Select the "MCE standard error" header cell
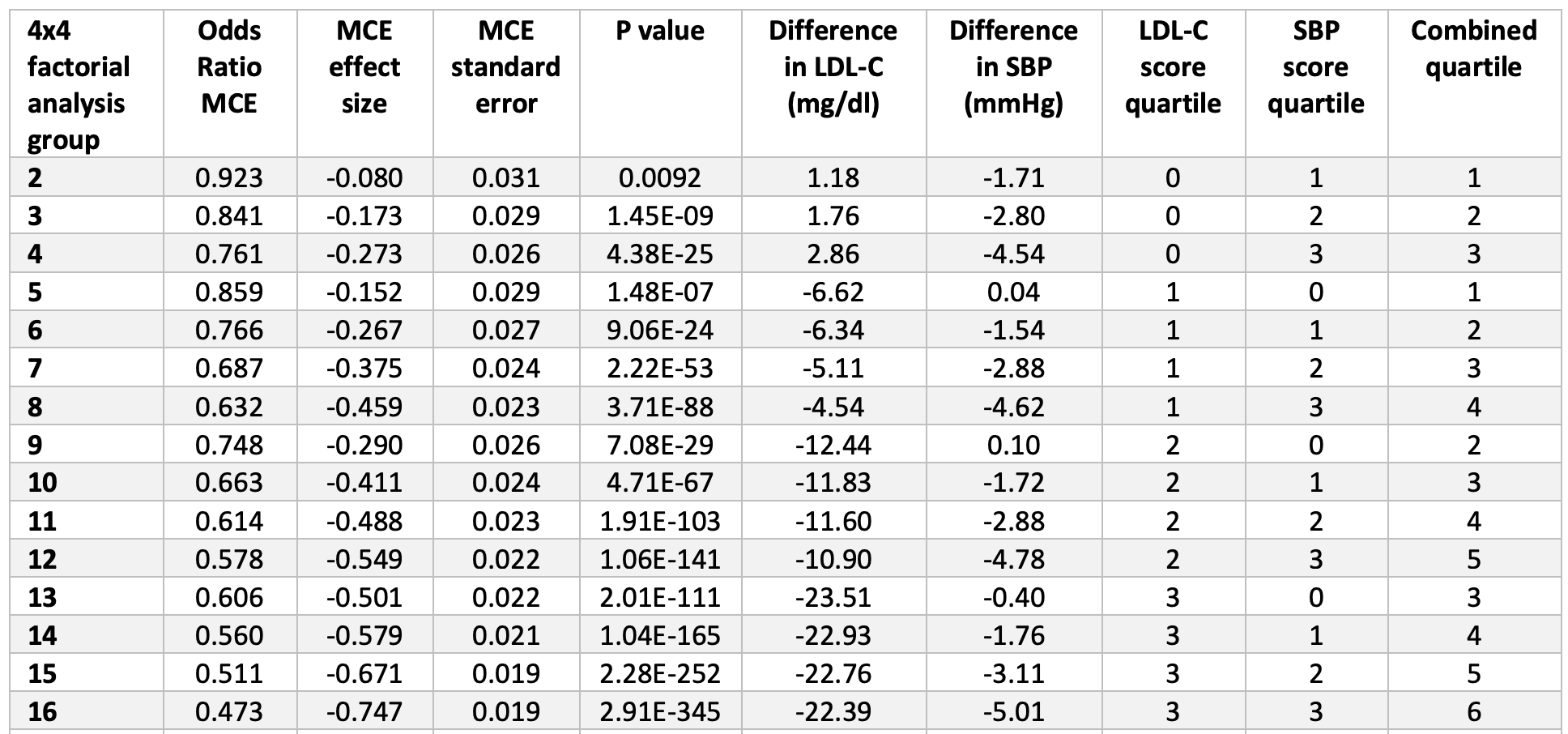 coord(505,66)
